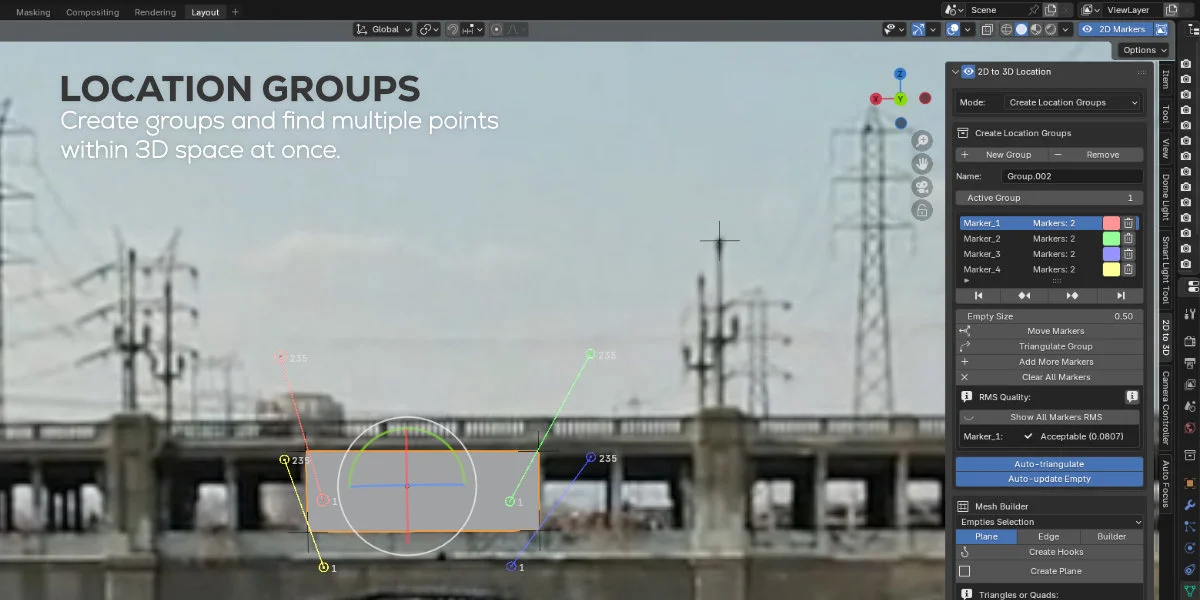Click the Clear All Markers X icon
Screen dimensions: 1200x600
(965, 377)
